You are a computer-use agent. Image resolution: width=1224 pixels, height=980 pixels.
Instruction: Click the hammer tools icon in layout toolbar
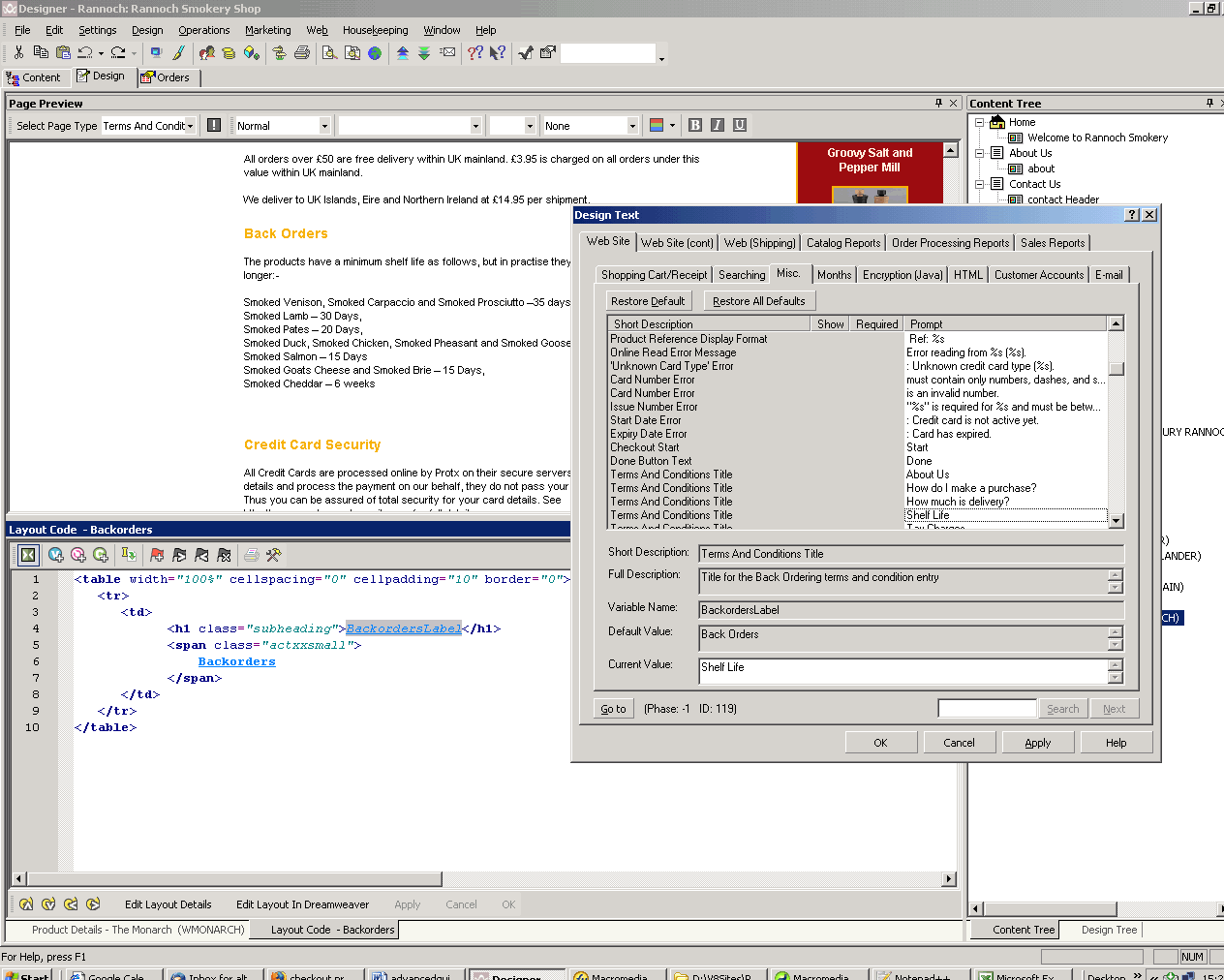click(273, 555)
